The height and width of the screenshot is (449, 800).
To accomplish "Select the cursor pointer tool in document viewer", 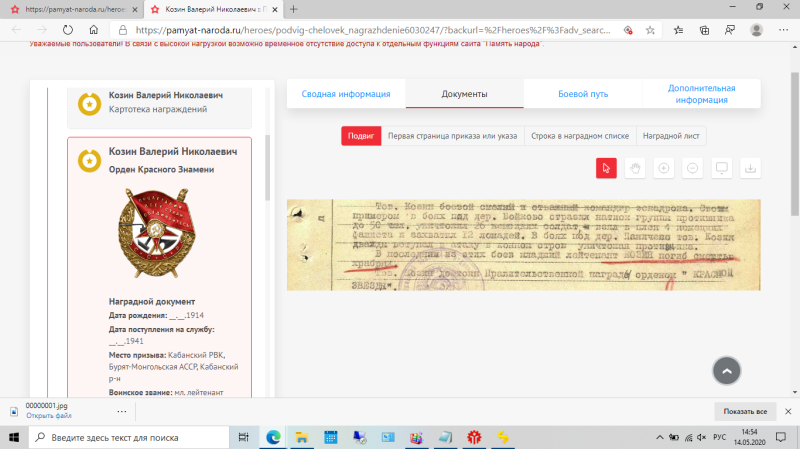I will tap(606, 168).
